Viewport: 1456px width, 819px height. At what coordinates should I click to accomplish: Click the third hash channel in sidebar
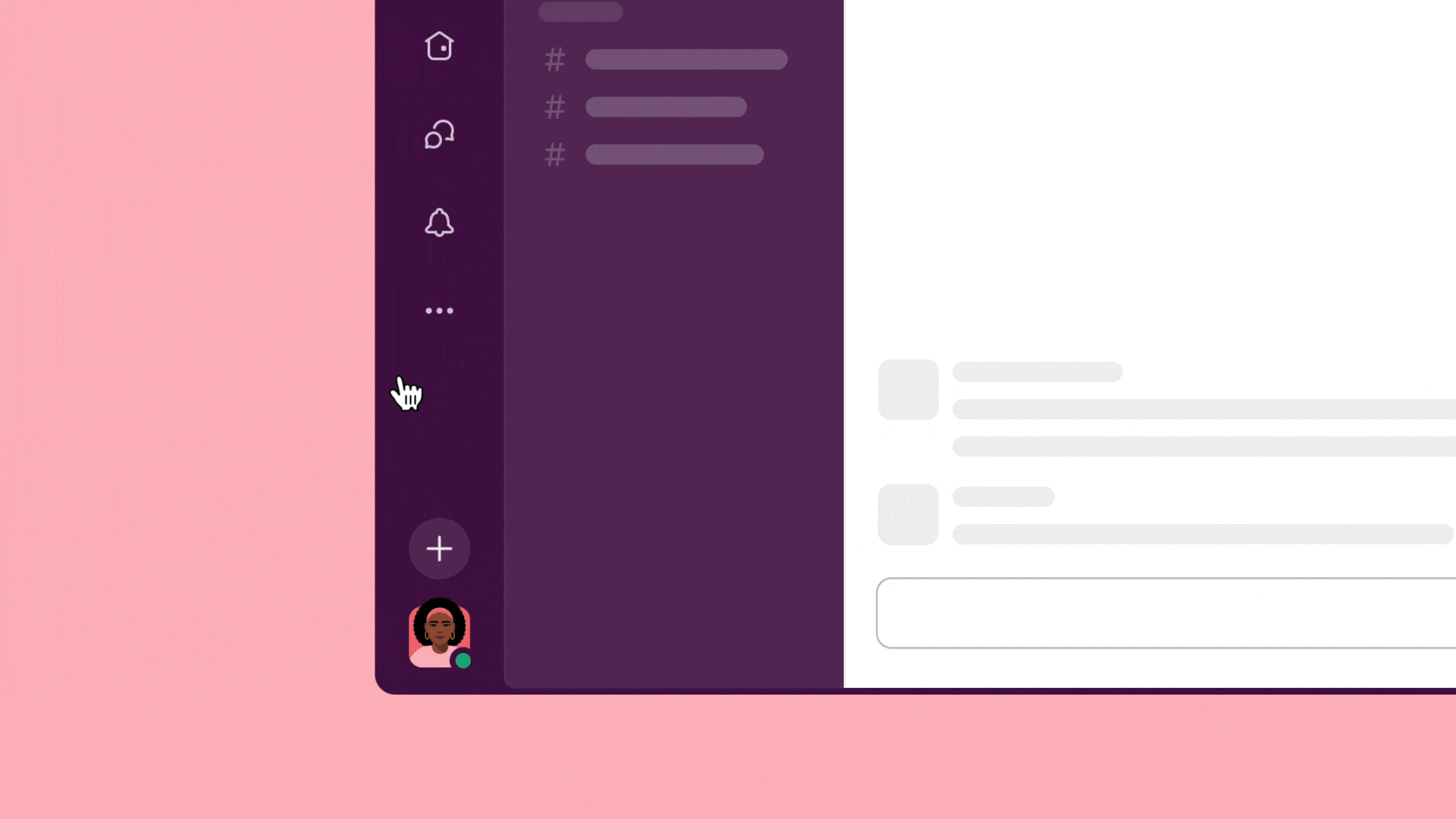point(670,154)
